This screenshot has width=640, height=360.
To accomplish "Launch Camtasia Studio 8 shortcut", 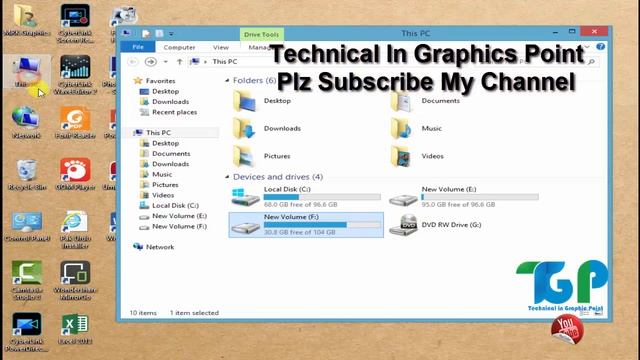I will 27,281.
